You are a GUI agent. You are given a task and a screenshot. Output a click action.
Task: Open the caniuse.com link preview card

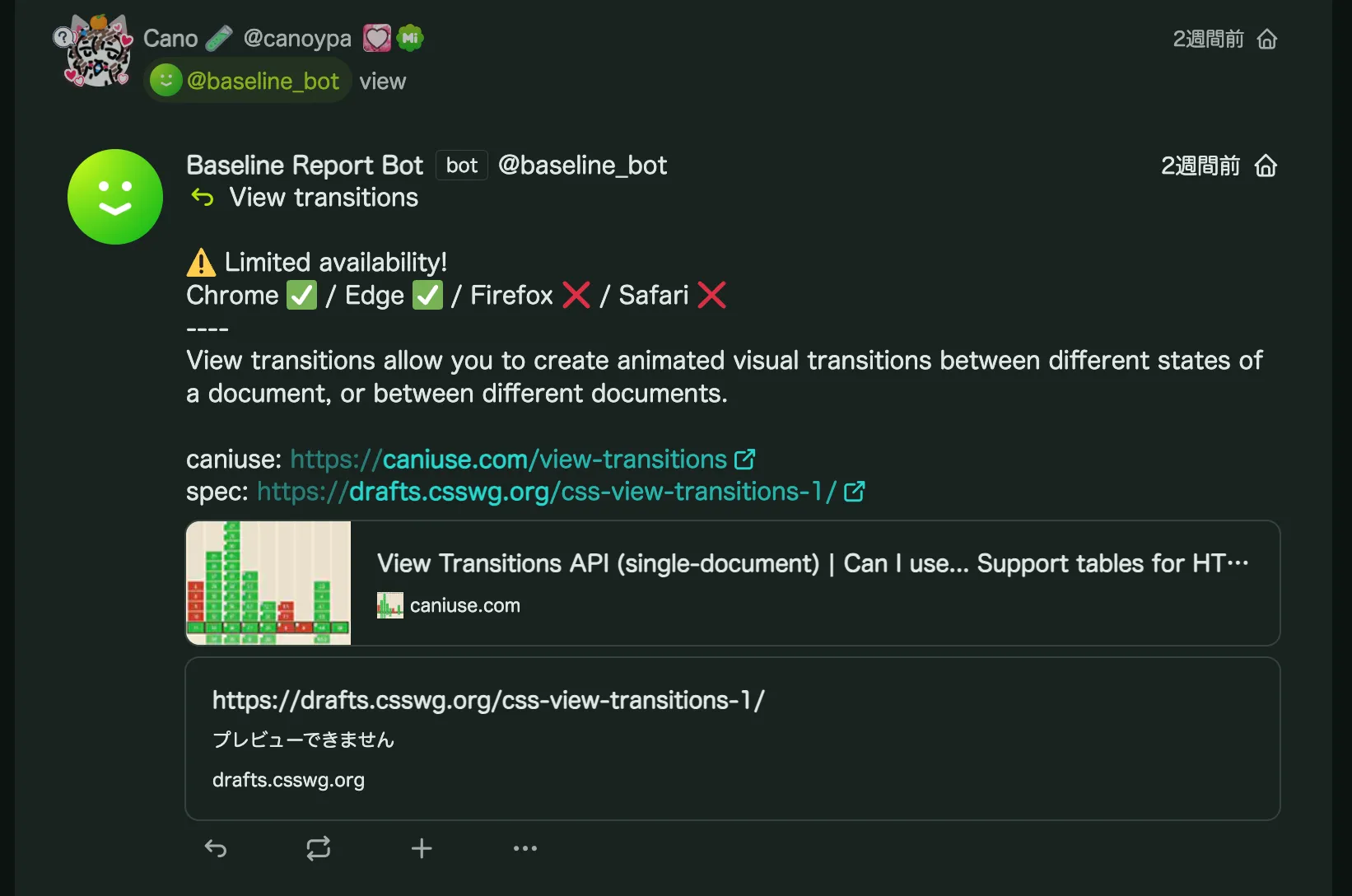811,583
